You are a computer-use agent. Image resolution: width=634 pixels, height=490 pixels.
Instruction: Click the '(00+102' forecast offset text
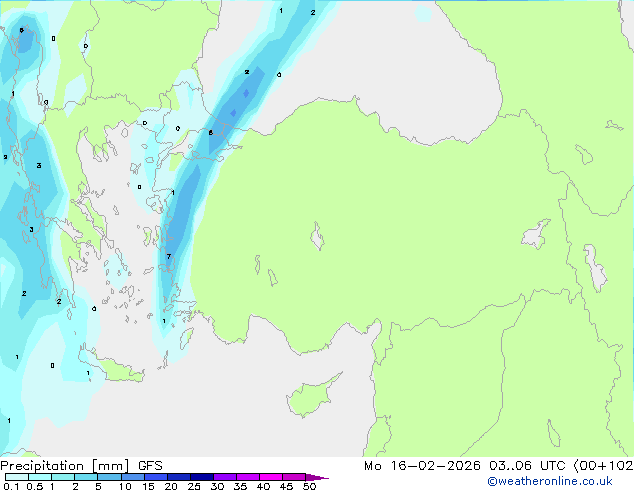(603, 466)
